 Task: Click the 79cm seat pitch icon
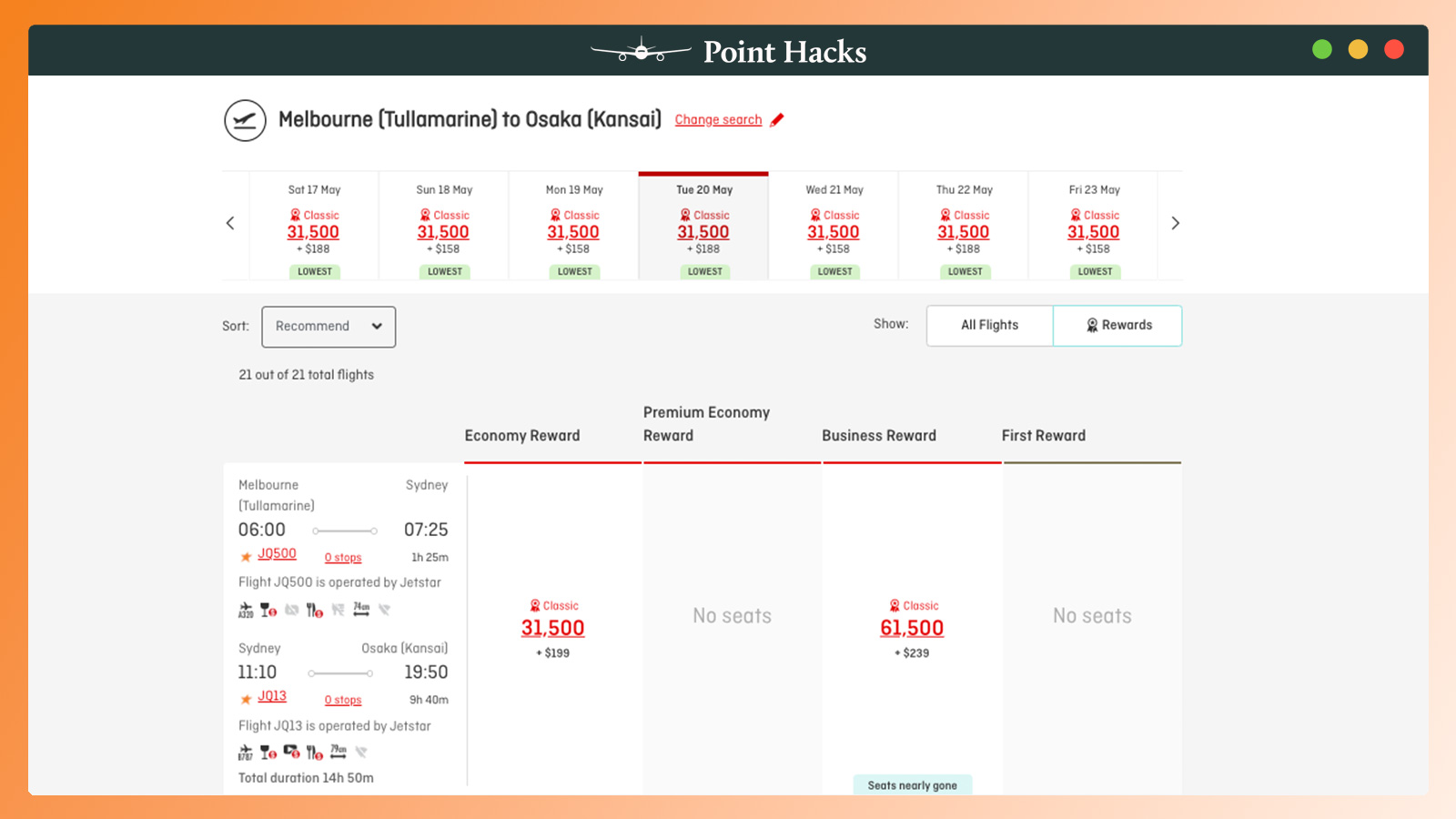click(x=338, y=752)
